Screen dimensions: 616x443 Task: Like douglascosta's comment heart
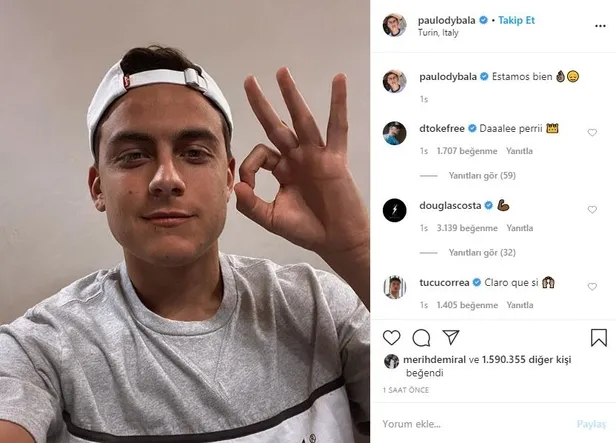(592, 210)
